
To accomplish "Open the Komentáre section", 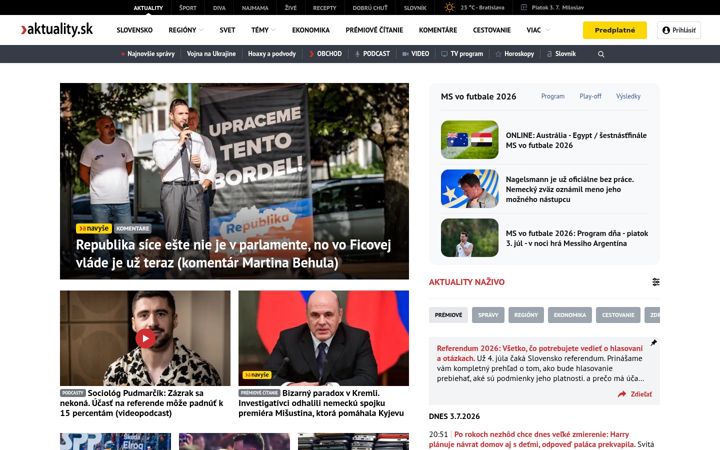I will click(x=438, y=30).
